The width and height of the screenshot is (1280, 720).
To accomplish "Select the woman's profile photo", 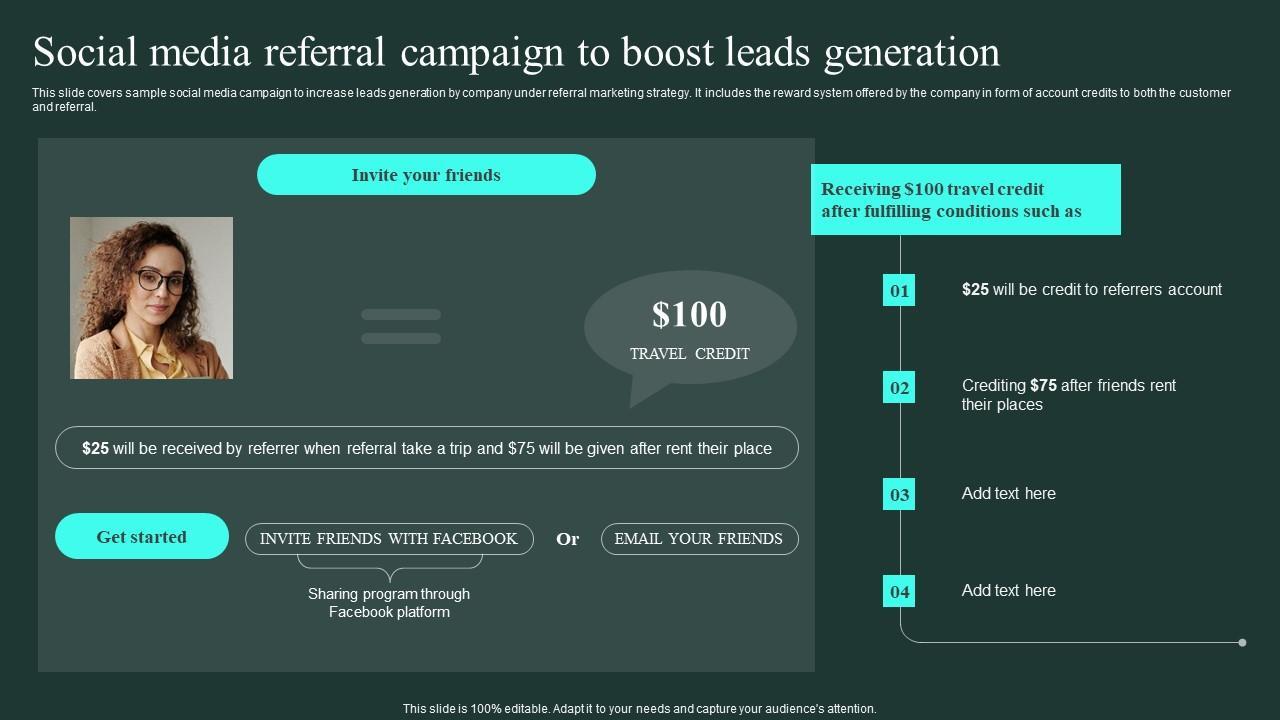I will pyautogui.click(x=151, y=298).
